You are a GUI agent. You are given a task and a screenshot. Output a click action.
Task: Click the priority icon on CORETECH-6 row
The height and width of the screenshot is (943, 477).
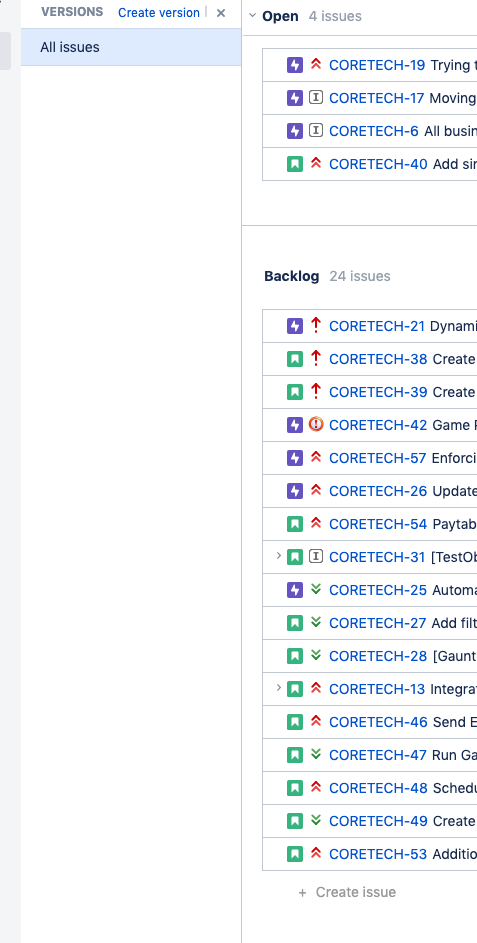click(316, 131)
